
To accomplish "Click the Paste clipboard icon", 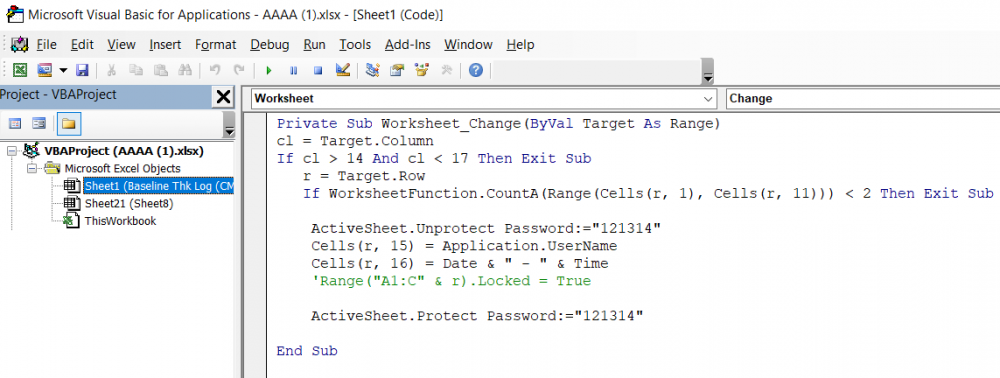I will pyautogui.click(x=161, y=70).
